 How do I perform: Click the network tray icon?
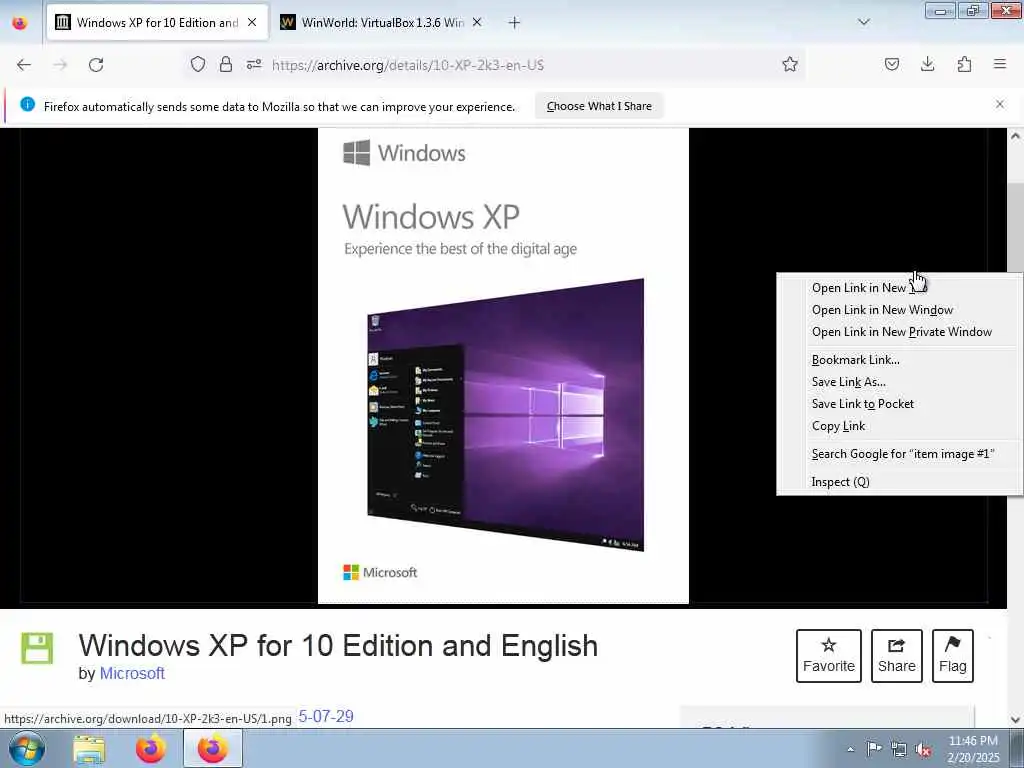[x=899, y=750]
